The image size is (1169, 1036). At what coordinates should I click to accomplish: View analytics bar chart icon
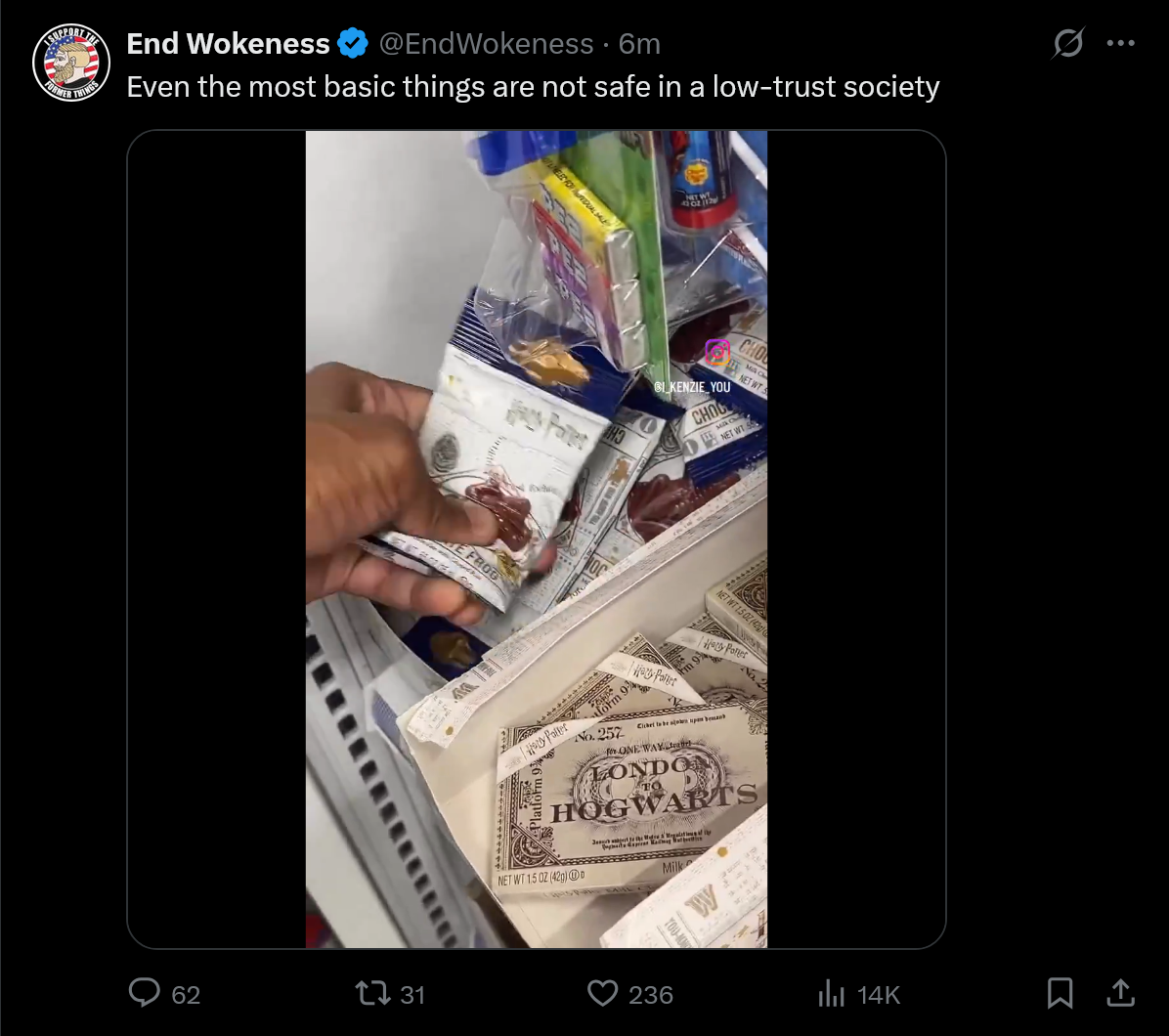(831, 994)
